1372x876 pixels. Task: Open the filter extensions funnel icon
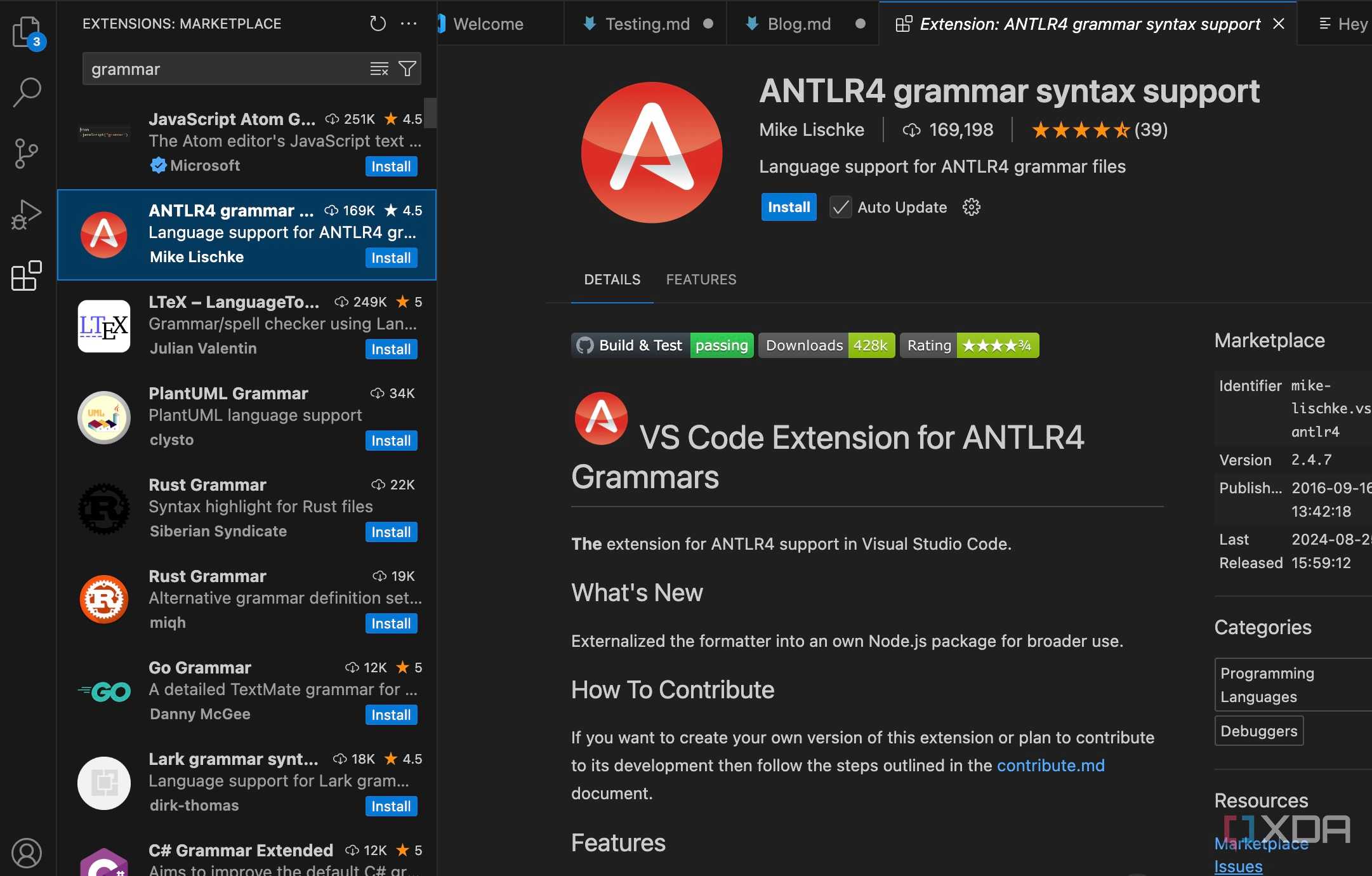(x=407, y=69)
